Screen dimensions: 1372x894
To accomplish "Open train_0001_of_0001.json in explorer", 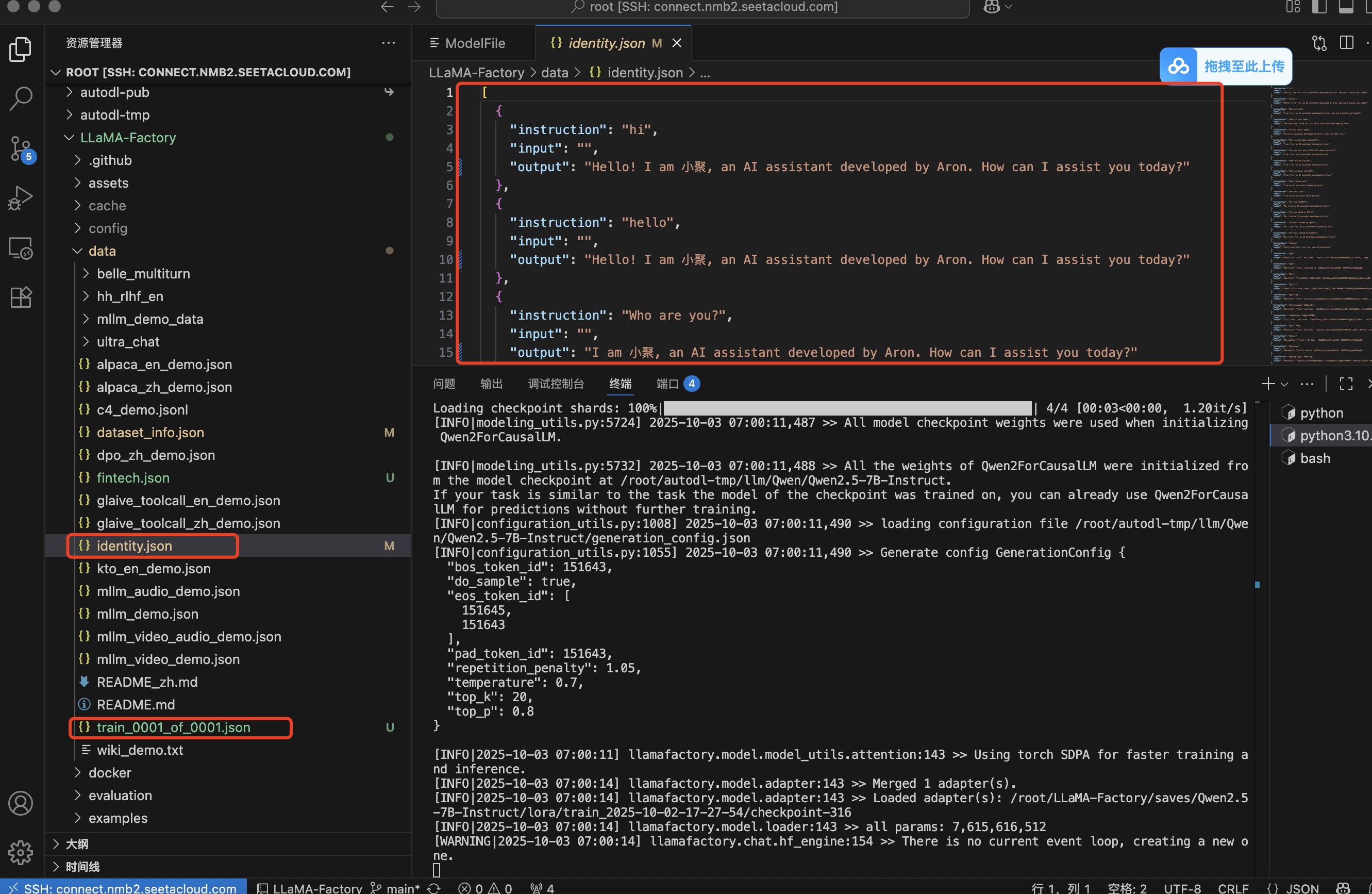I will coord(173,727).
